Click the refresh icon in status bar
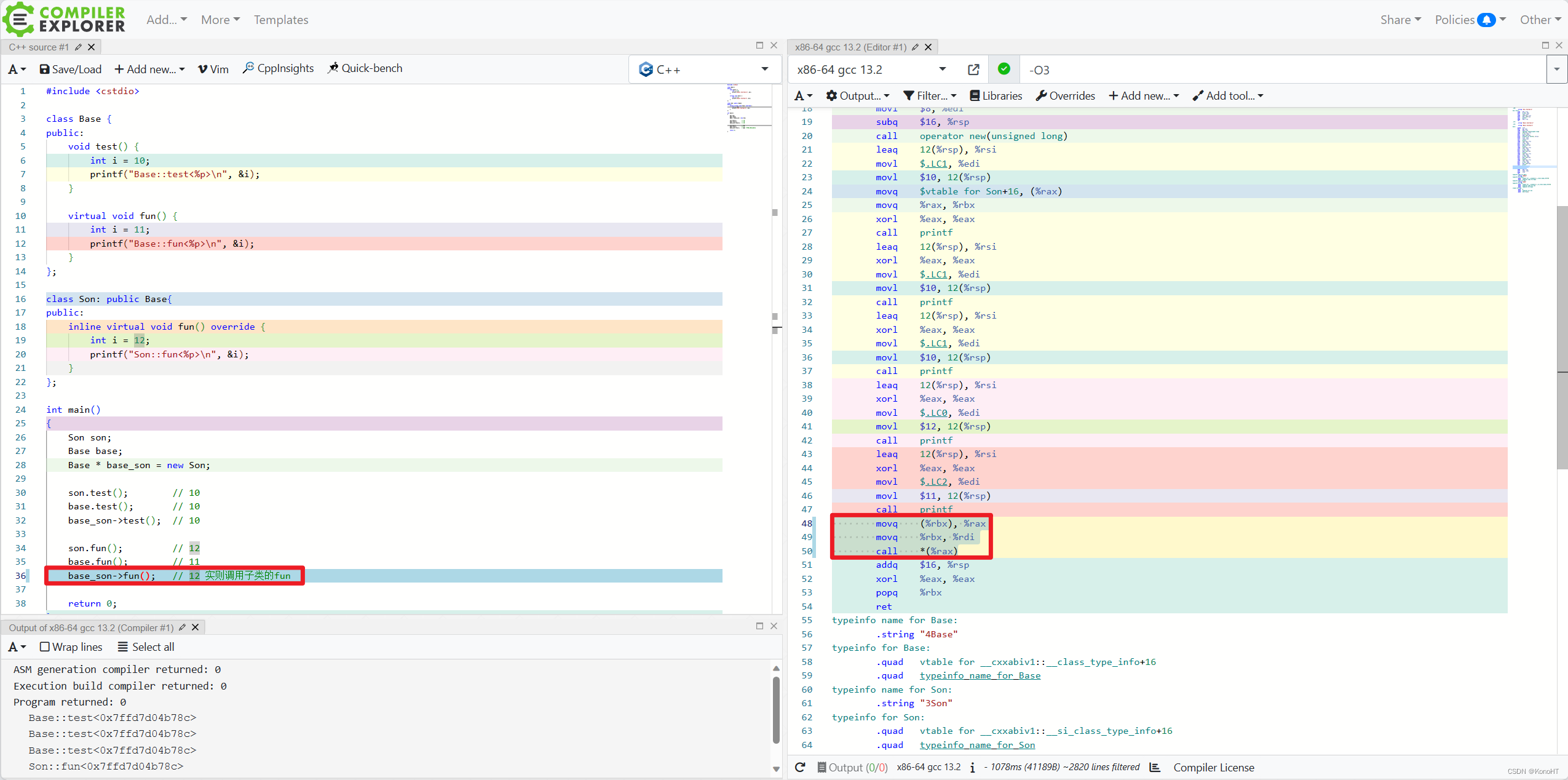This screenshot has width=1568, height=780. 800,767
